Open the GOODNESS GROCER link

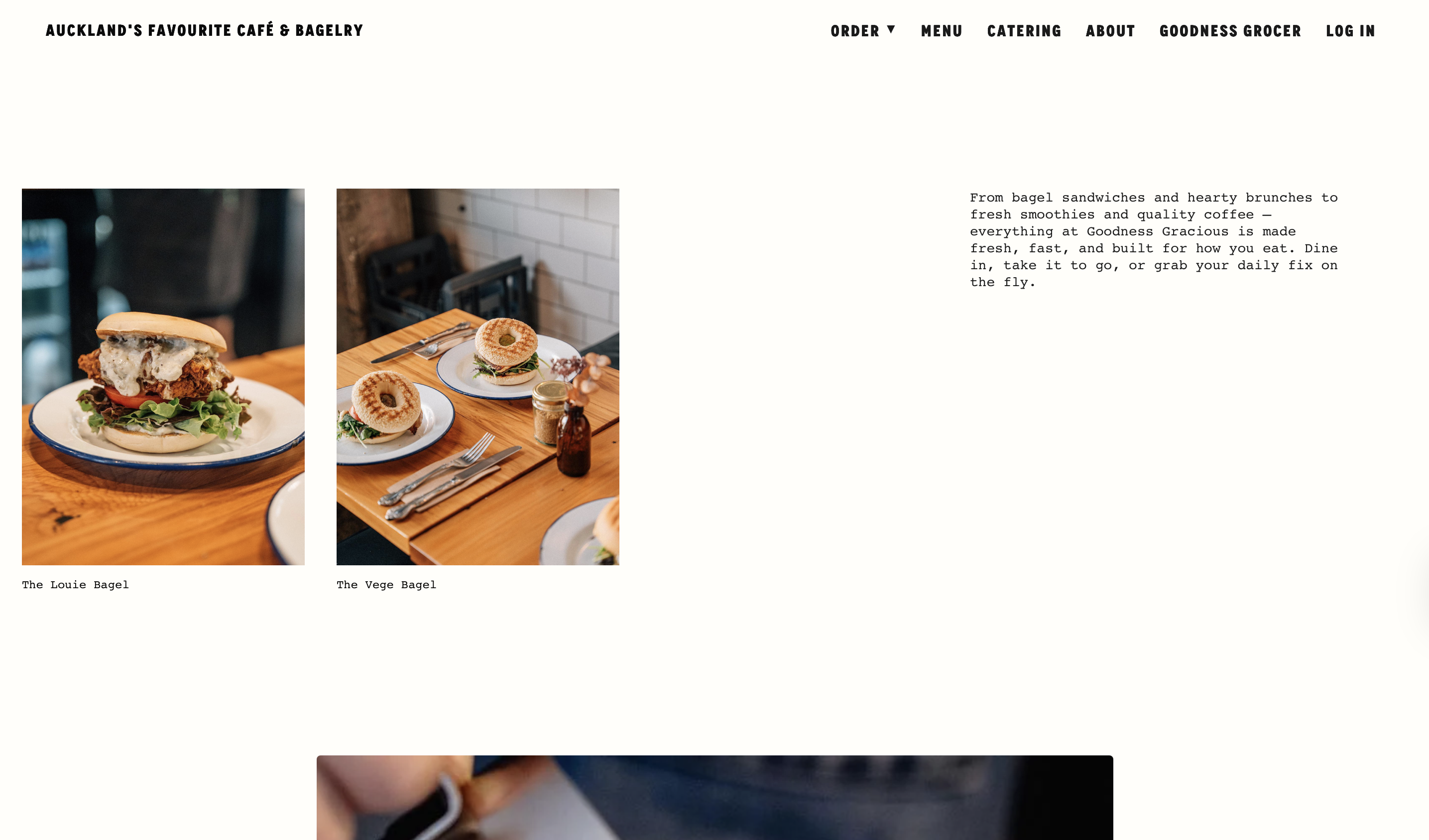click(1230, 31)
